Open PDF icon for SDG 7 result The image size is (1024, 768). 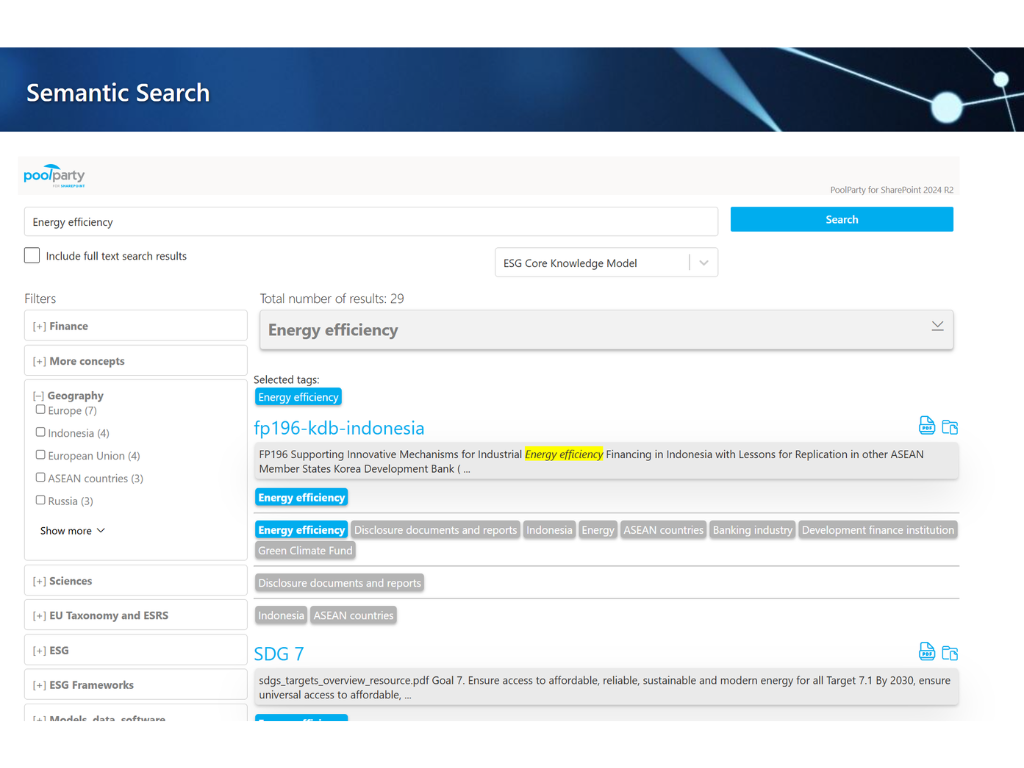pyautogui.click(x=927, y=652)
